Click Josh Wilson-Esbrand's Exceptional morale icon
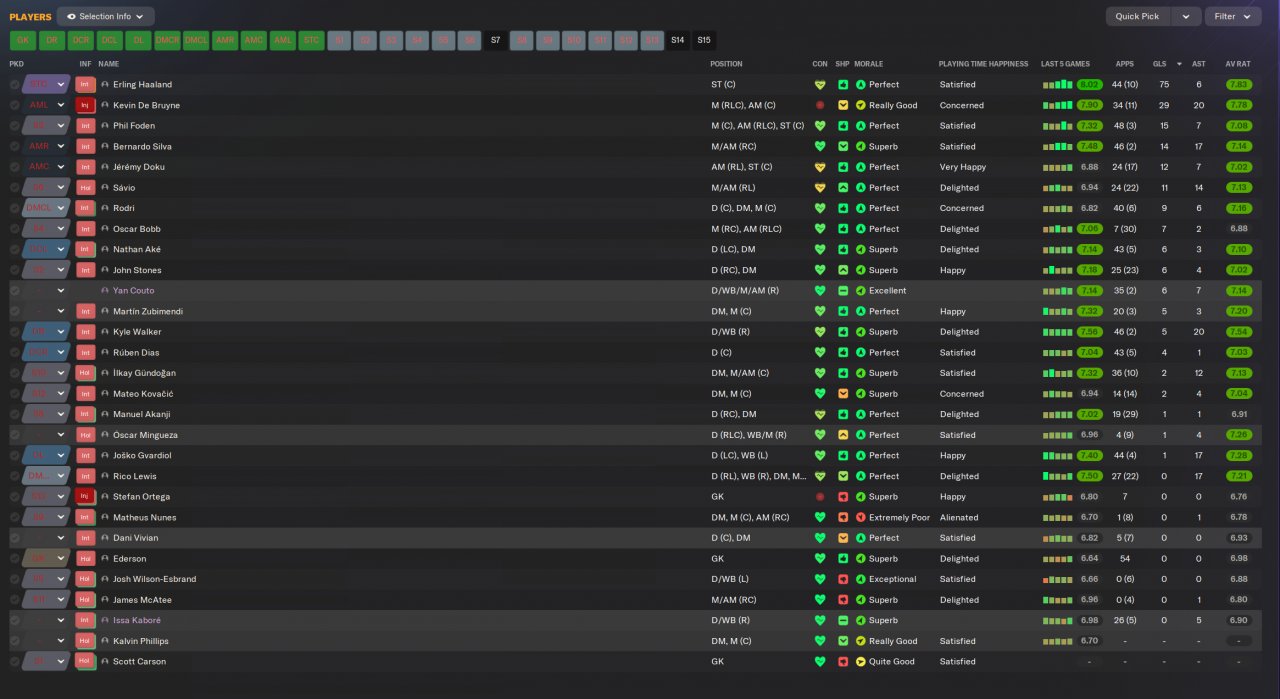 click(860, 579)
